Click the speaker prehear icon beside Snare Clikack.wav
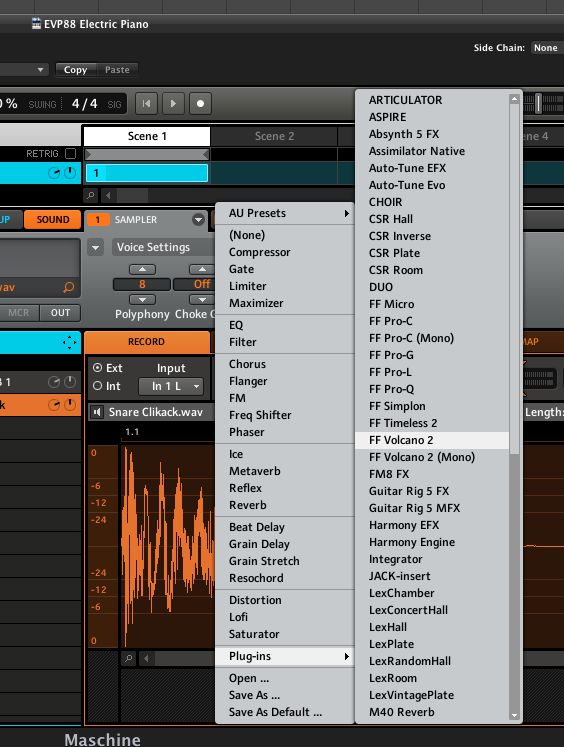564x747 pixels. [97, 412]
